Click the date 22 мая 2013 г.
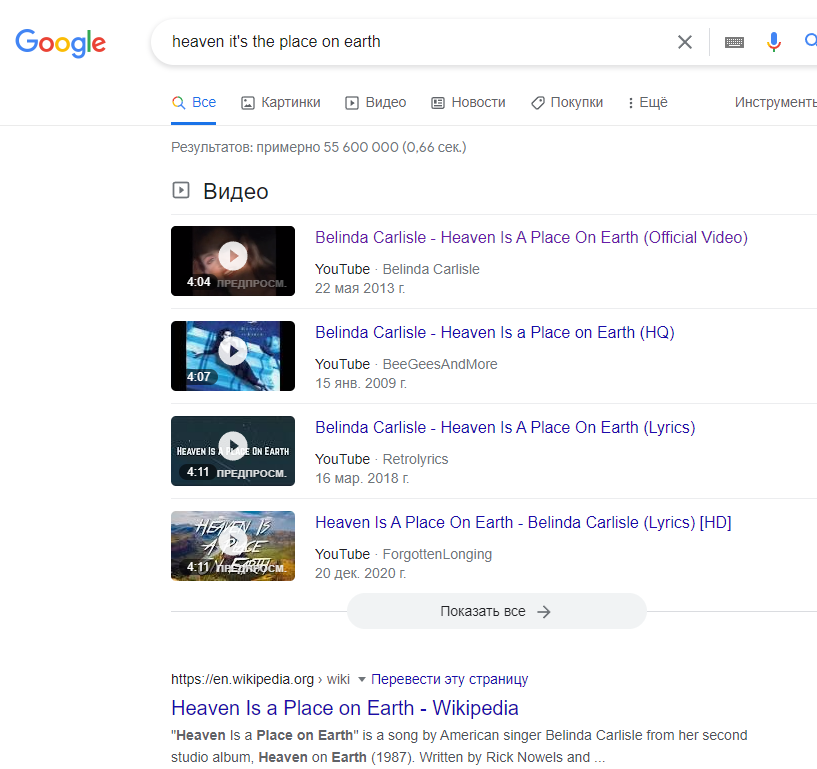 pos(360,288)
